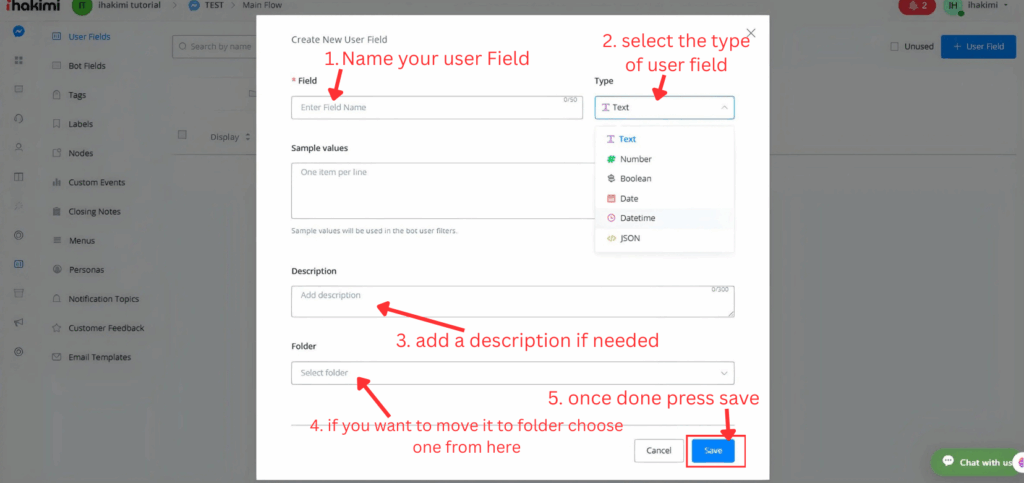Expand the Type dropdown showing Text
This screenshot has height=483, width=1024.
(664, 107)
